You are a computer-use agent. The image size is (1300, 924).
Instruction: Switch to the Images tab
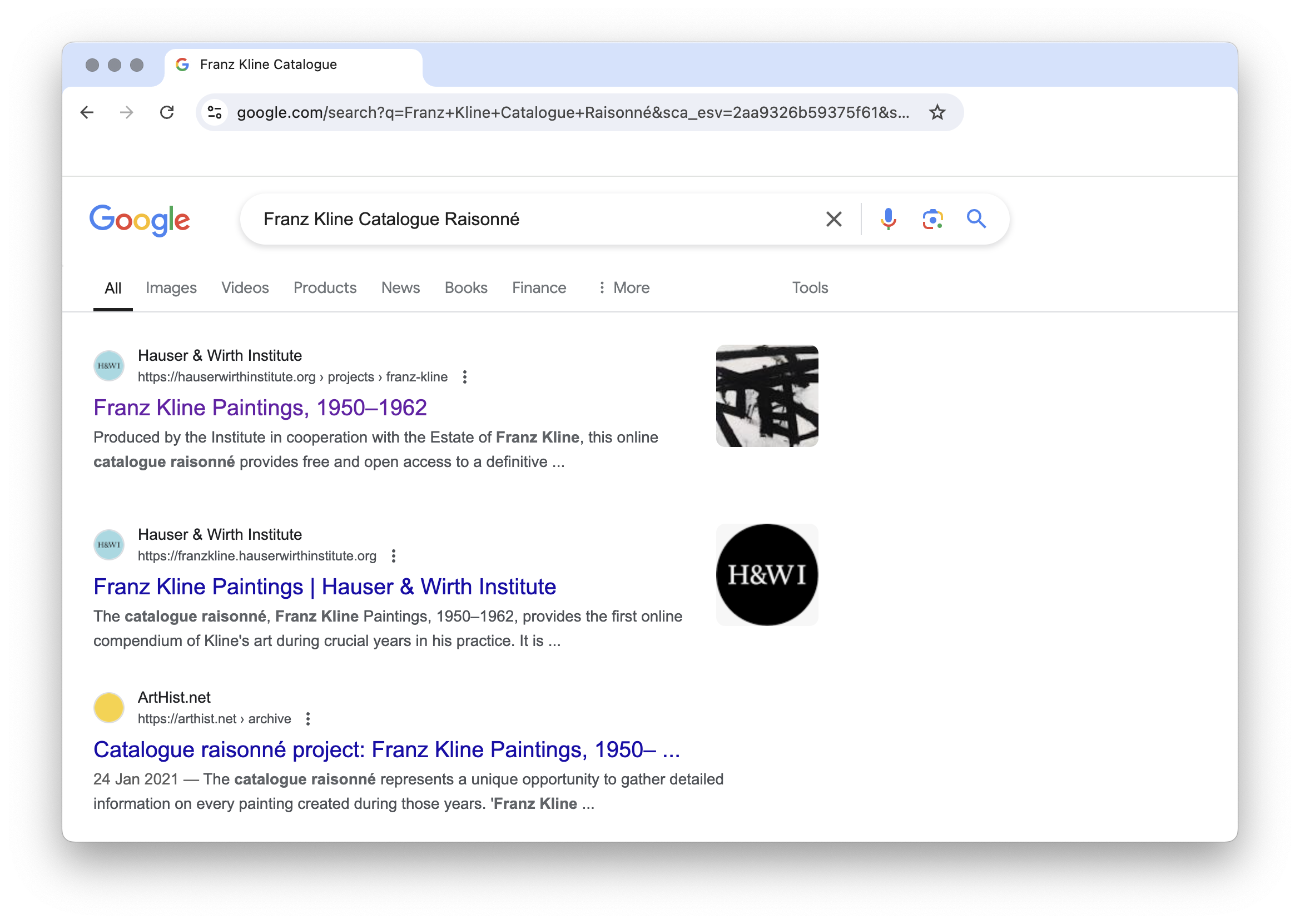(171, 288)
